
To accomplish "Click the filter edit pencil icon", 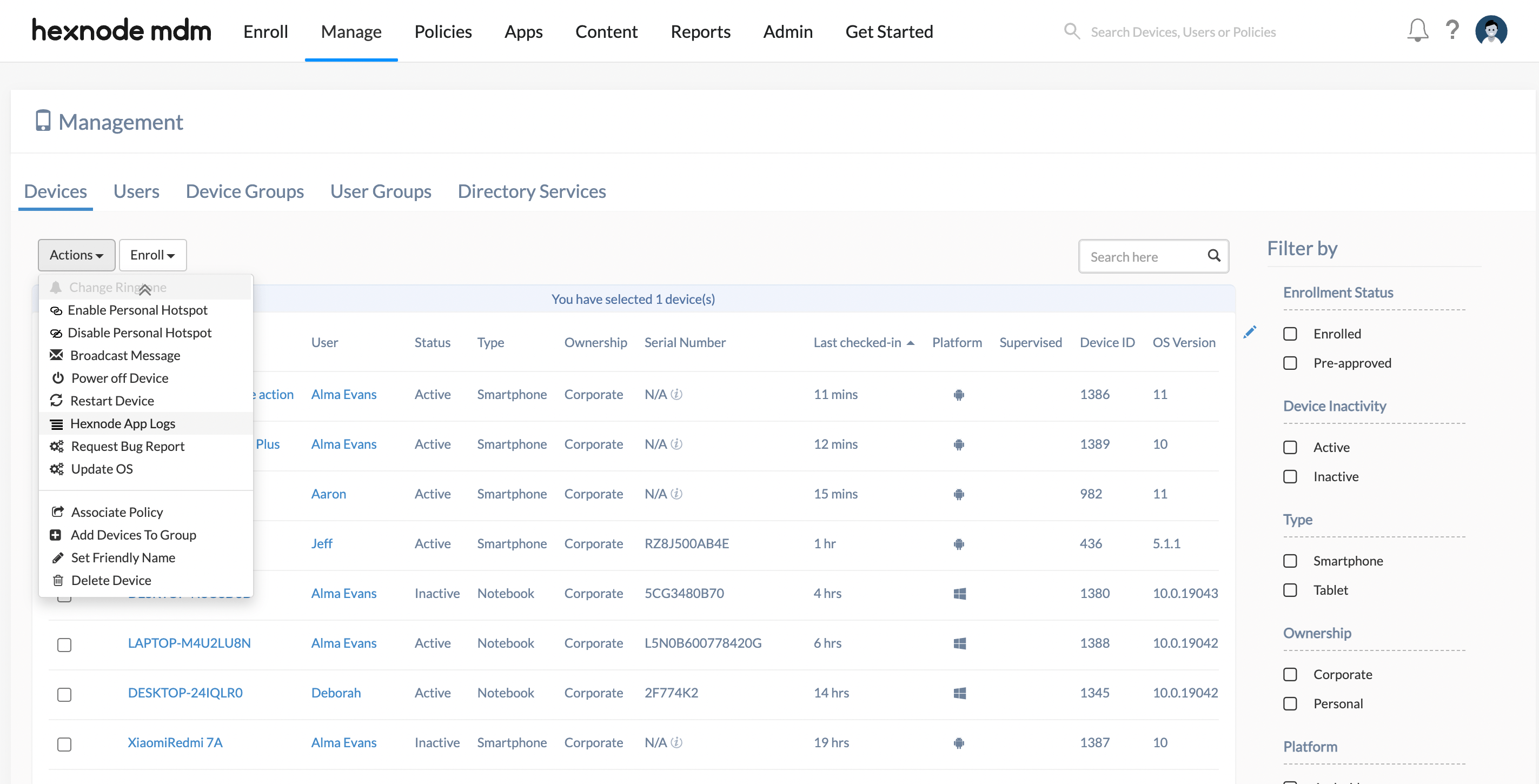I will click(x=1250, y=332).
